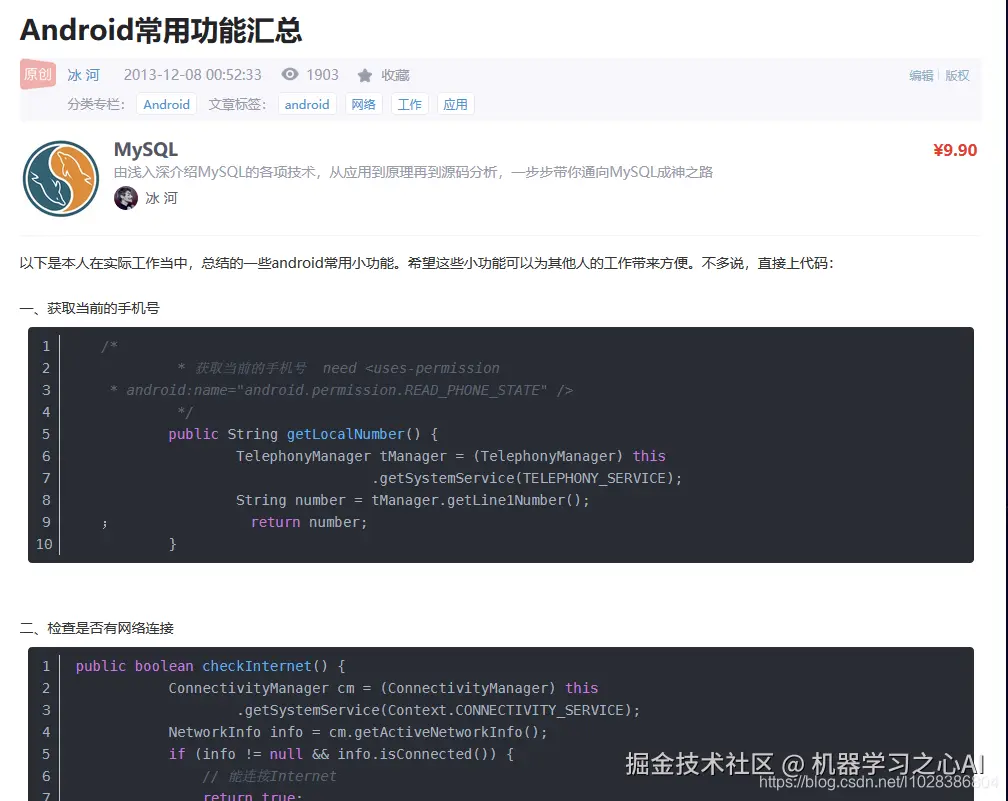Click the view count 1903
The height and width of the screenshot is (801, 1008).
point(322,75)
